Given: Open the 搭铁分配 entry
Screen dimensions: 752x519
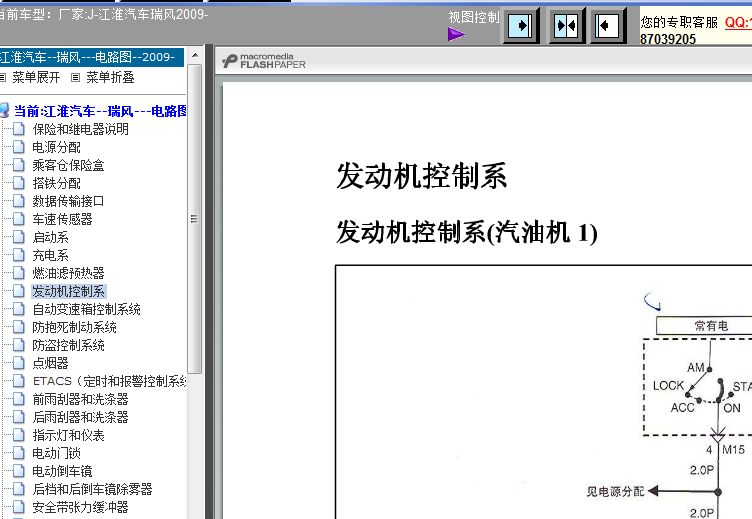Looking at the screenshot, I should coord(56,183).
